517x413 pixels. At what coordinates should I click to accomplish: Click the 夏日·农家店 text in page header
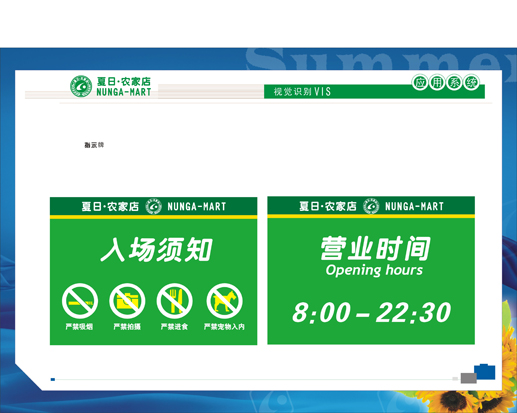[124, 81]
